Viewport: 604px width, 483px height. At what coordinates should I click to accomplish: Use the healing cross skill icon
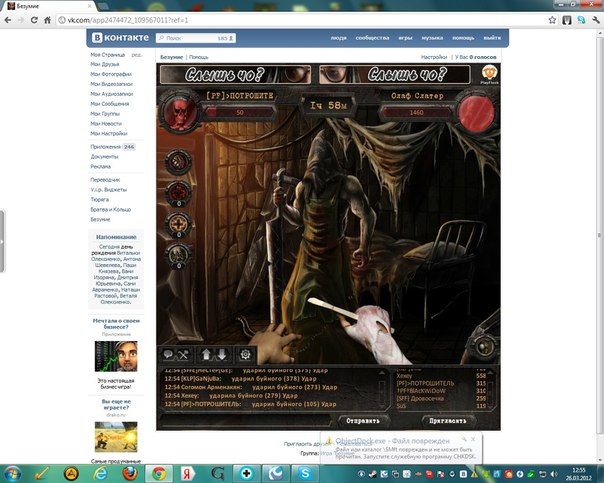point(178,224)
